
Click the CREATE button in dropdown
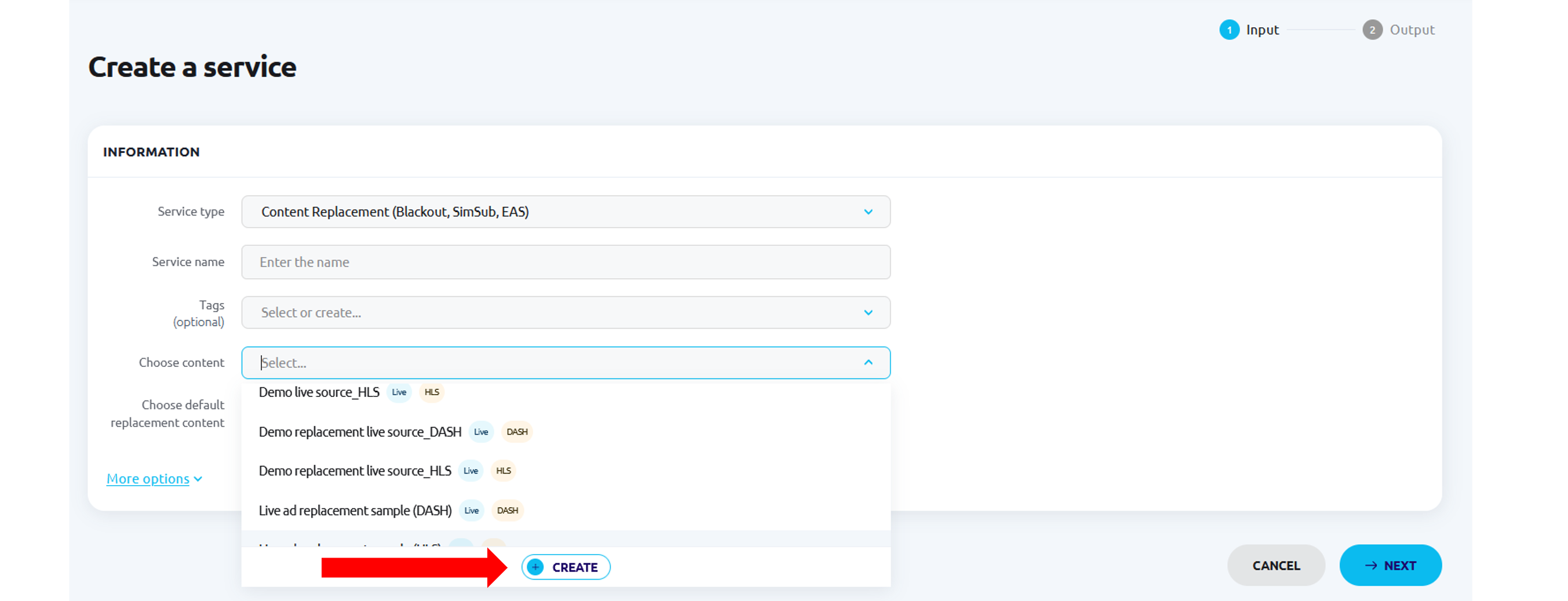[x=566, y=567]
